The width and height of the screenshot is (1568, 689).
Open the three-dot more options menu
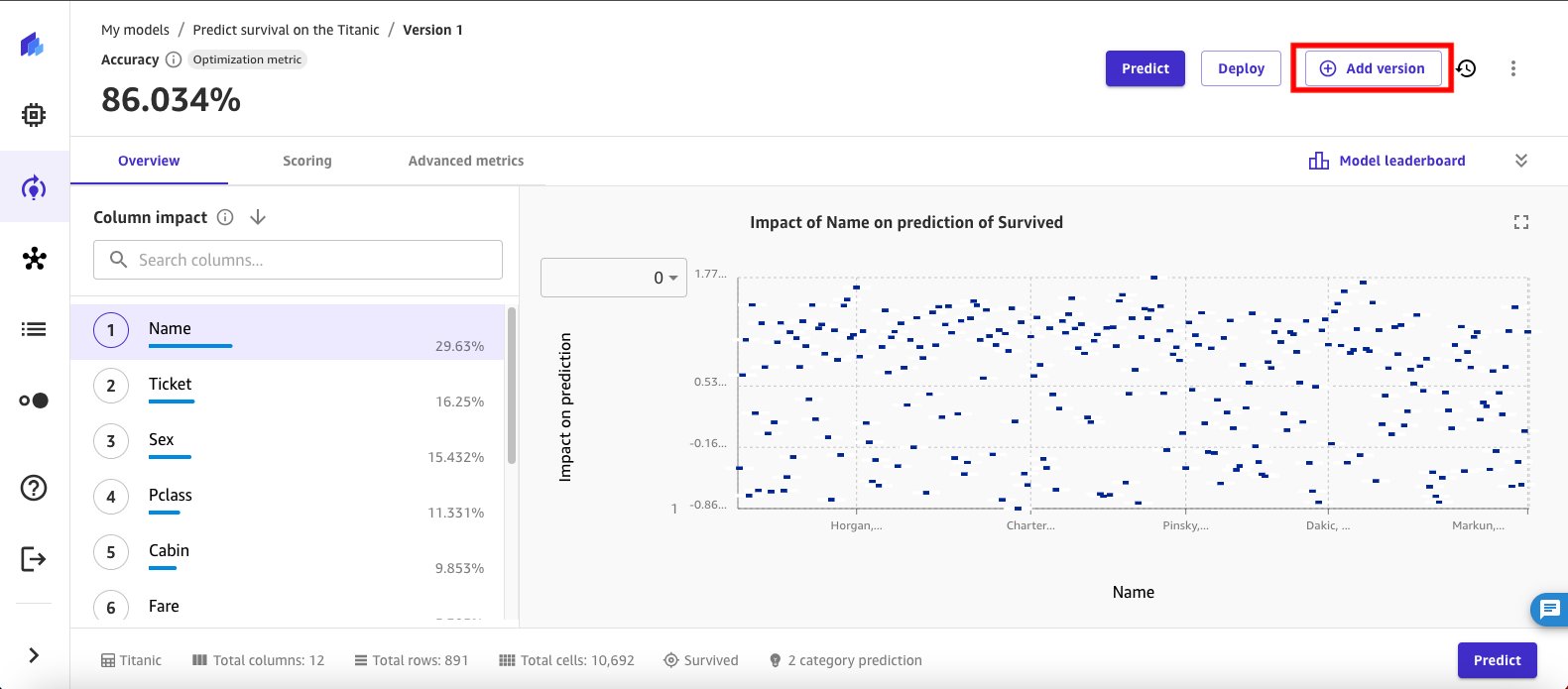[x=1513, y=68]
